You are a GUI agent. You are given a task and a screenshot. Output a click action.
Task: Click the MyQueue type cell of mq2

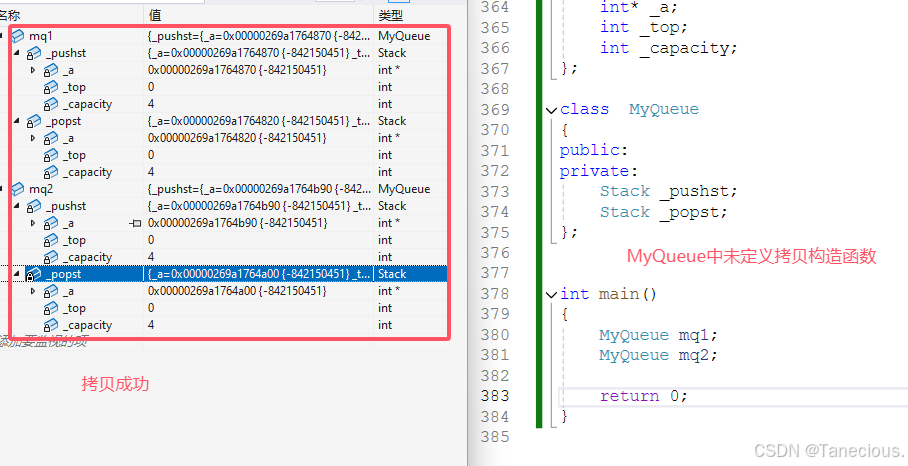click(404, 189)
